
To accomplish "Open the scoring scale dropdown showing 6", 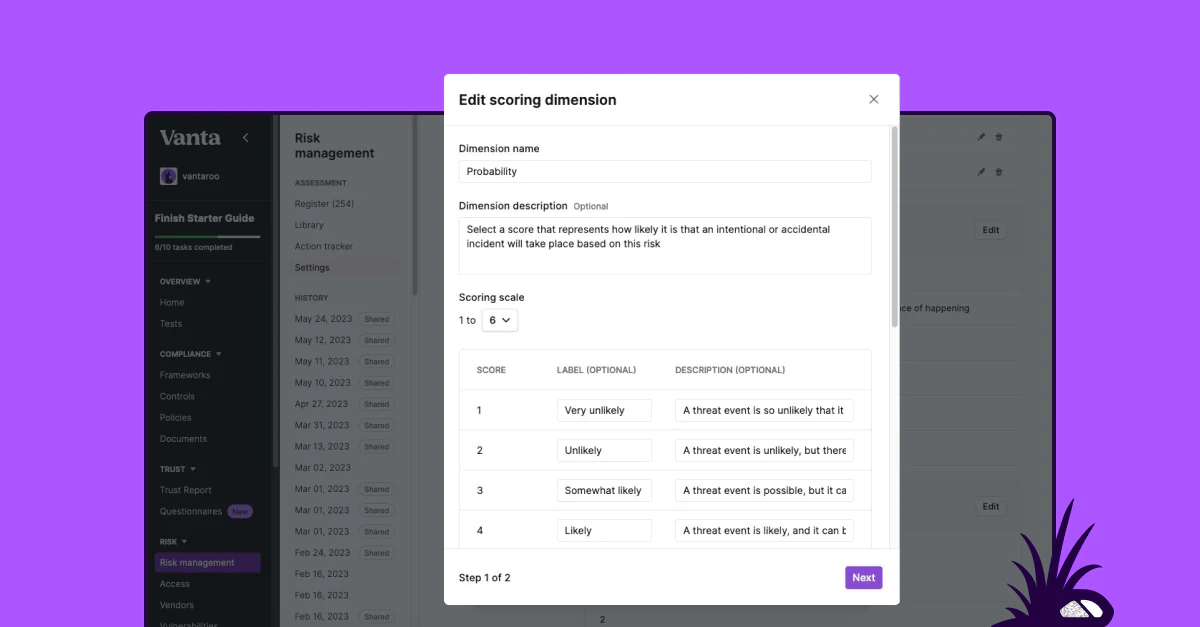I will click(x=500, y=319).
